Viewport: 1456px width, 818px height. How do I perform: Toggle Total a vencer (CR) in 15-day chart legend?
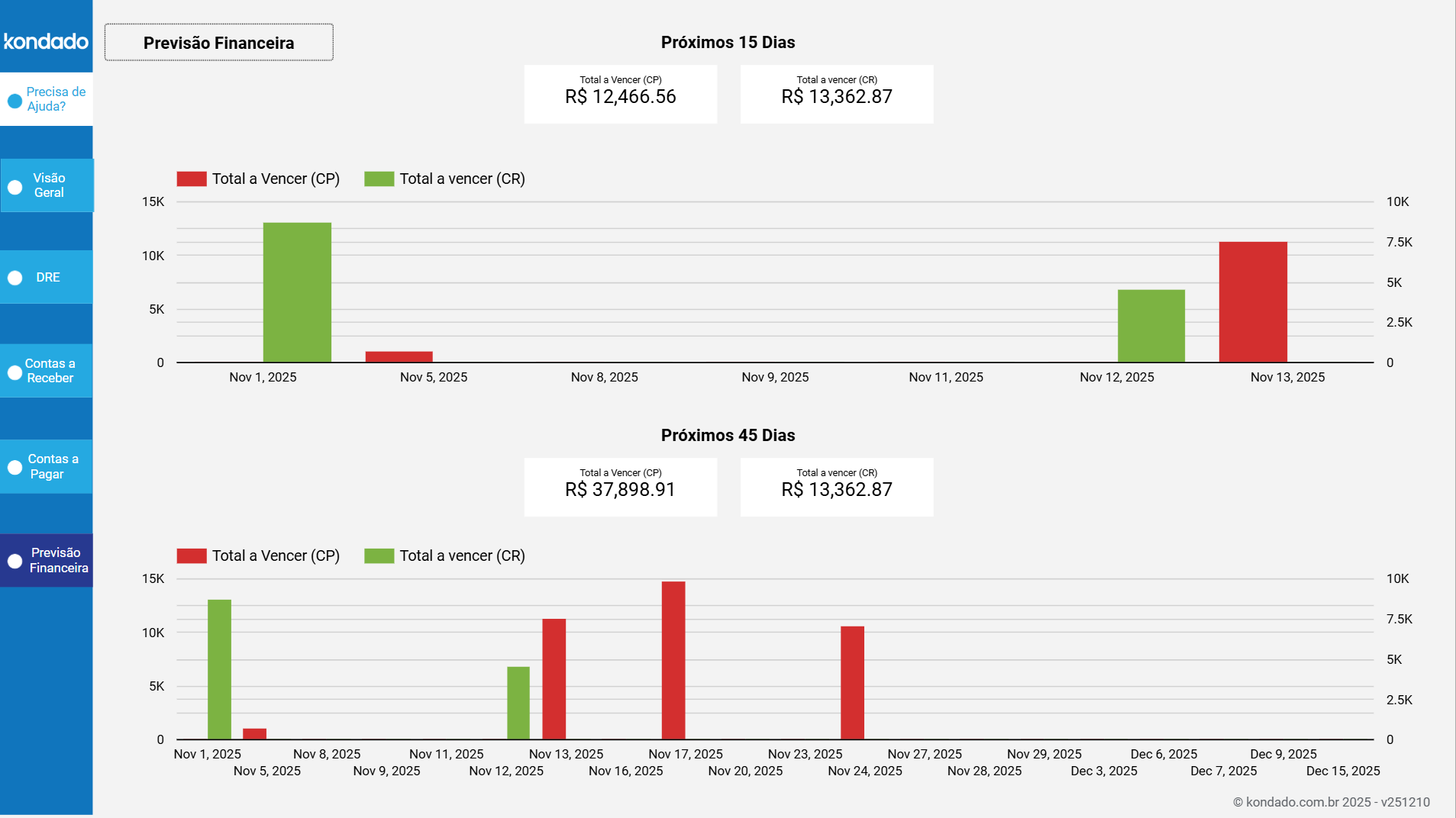[x=461, y=178]
